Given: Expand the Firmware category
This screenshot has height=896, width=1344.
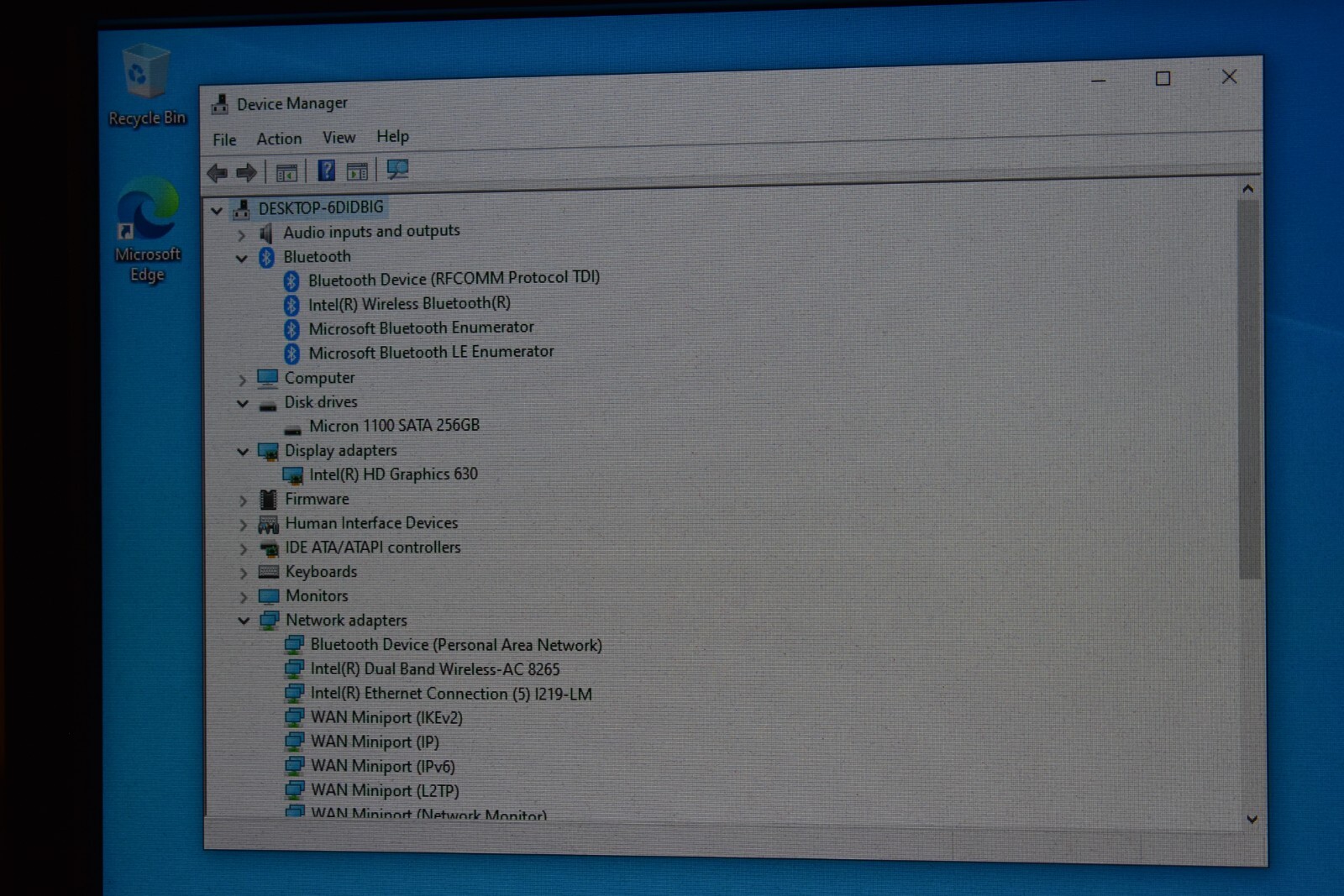Looking at the screenshot, I should pyautogui.click(x=243, y=501).
